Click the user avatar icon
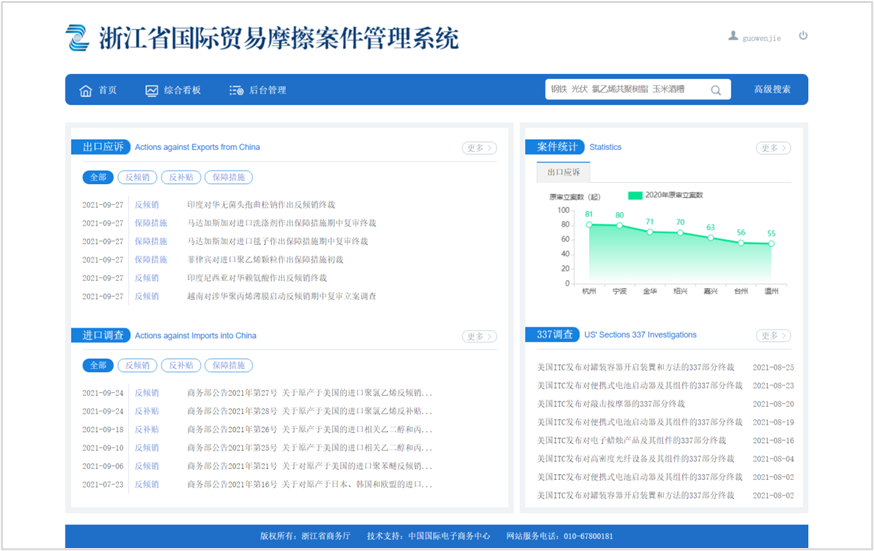Screen dimensions: 874x551 click(733, 36)
